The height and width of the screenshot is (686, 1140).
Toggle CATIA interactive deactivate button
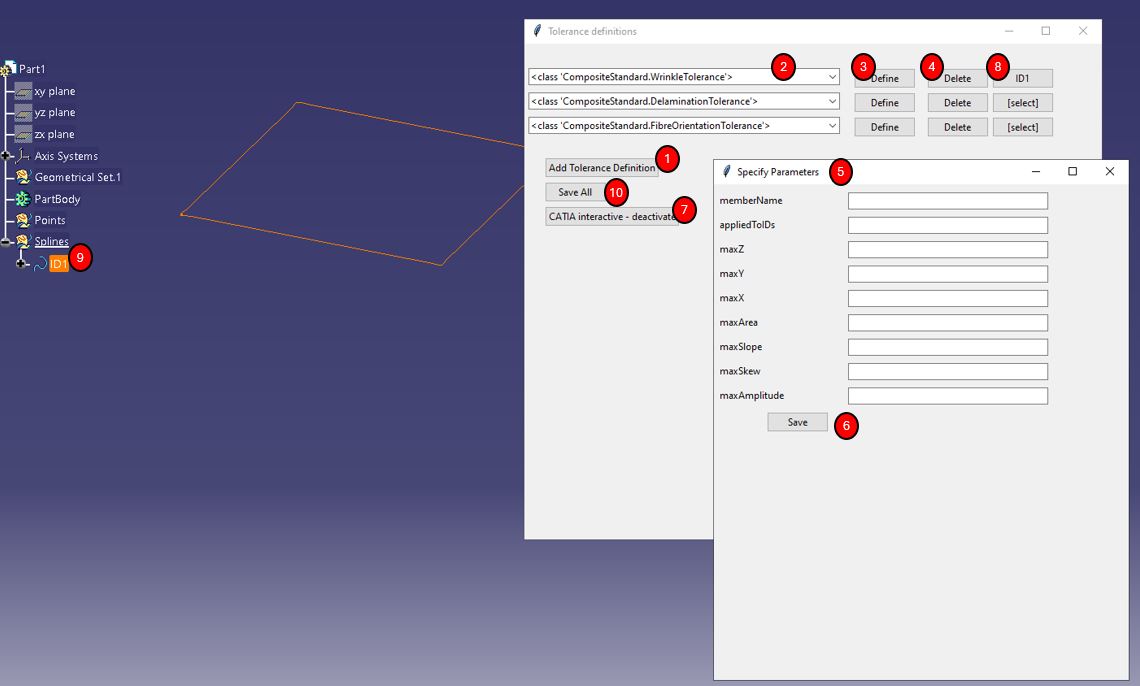tap(611, 216)
